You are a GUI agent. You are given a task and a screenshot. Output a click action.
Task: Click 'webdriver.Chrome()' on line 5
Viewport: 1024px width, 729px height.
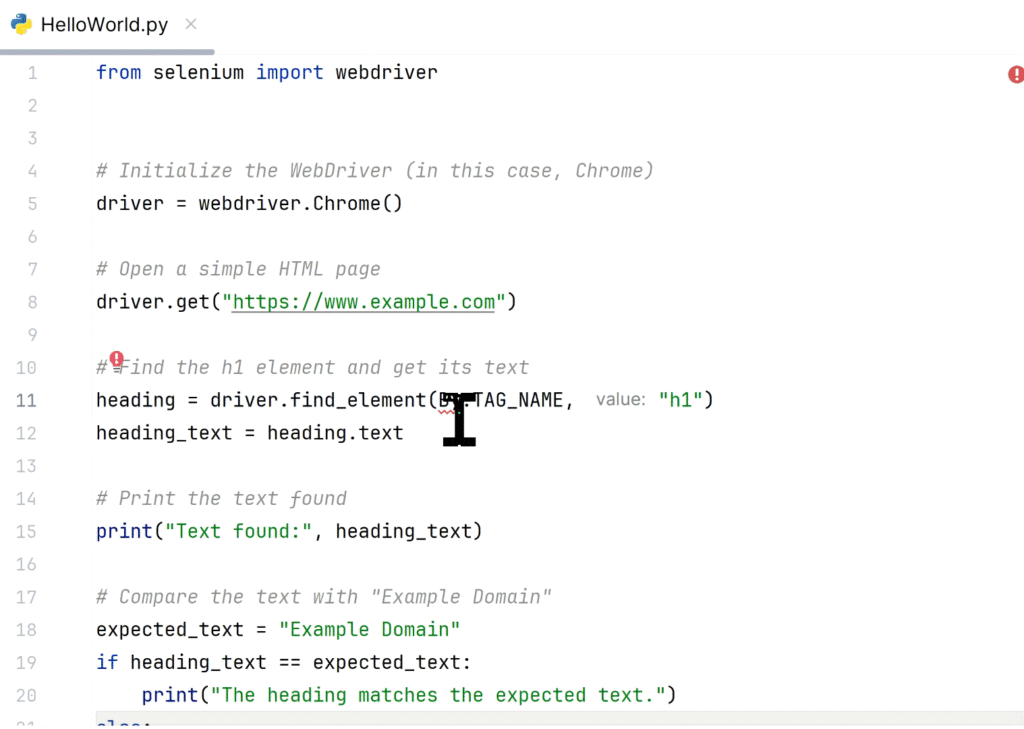pyautogui.click(x=300, y=204)
